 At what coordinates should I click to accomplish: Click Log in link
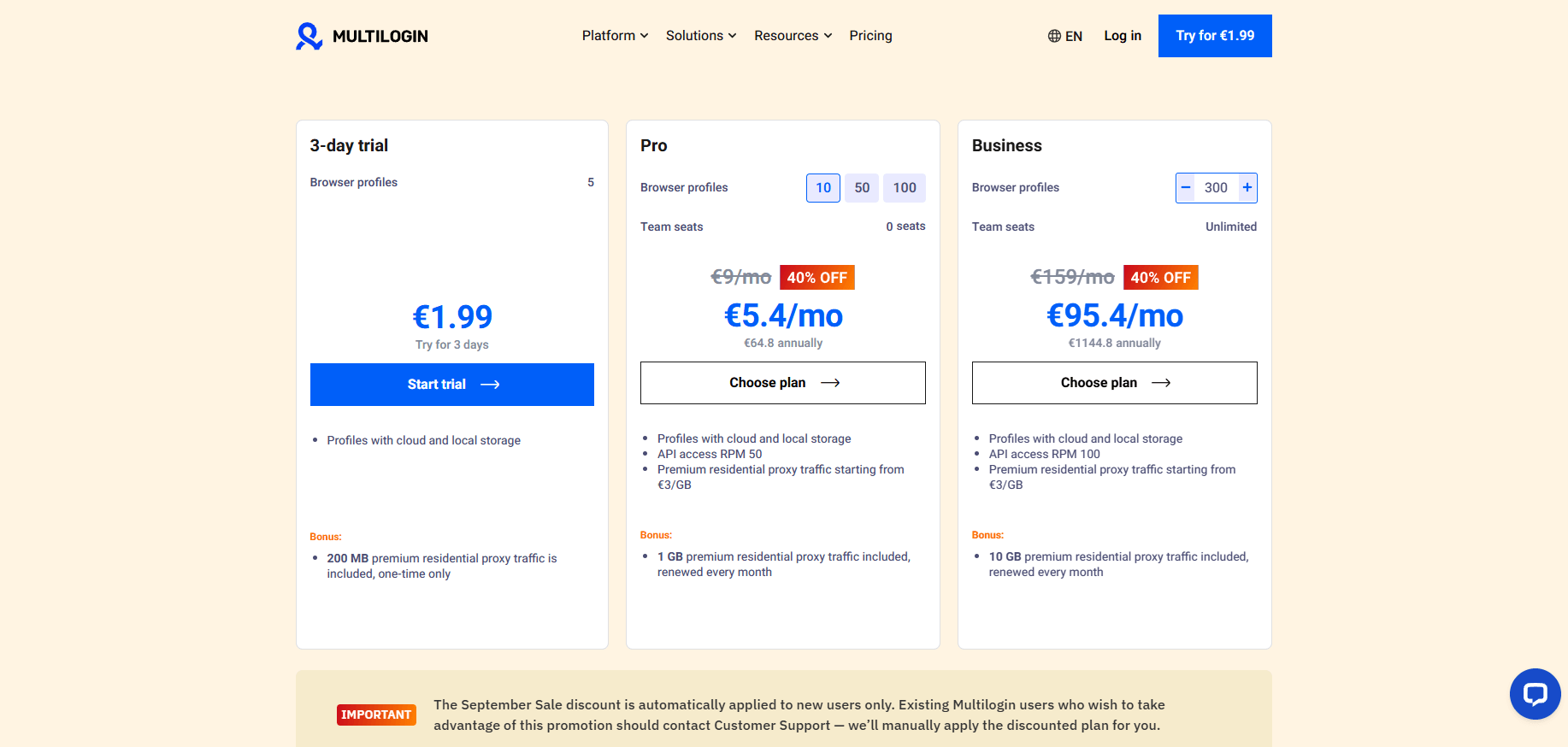(1123, 36)
